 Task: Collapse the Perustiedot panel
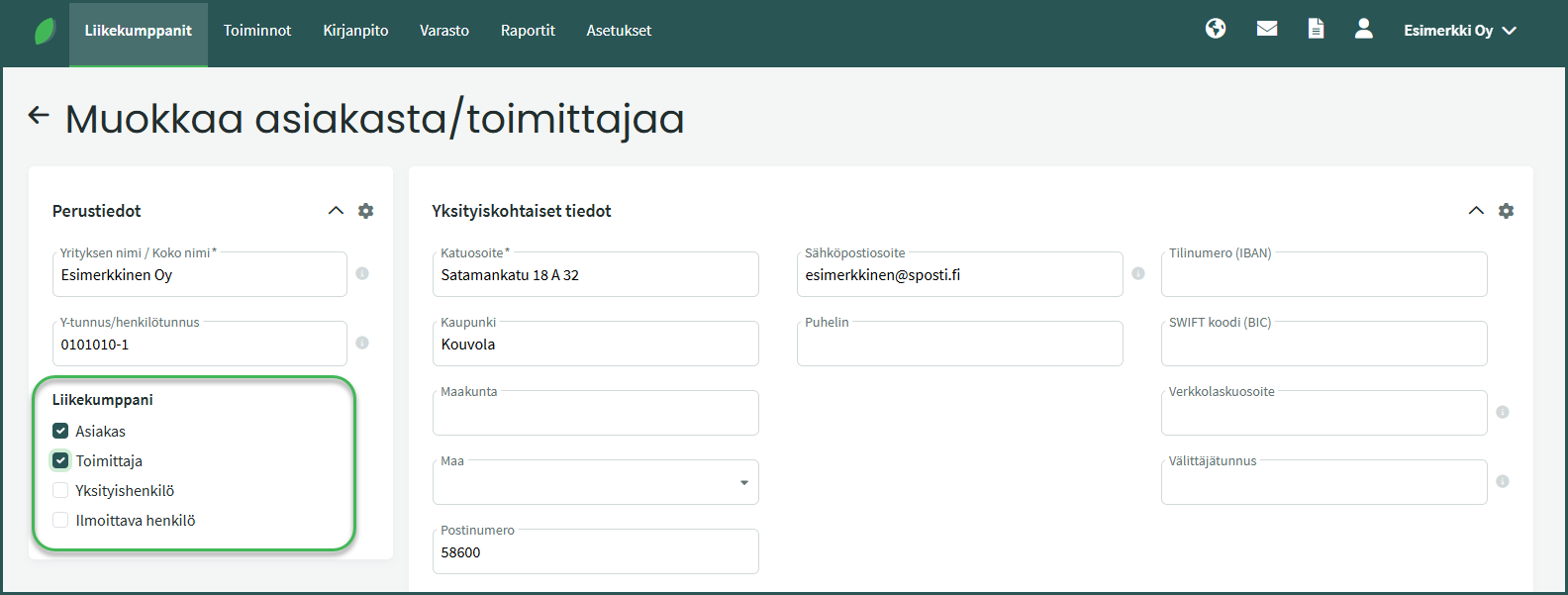click(x=337, y=211)
